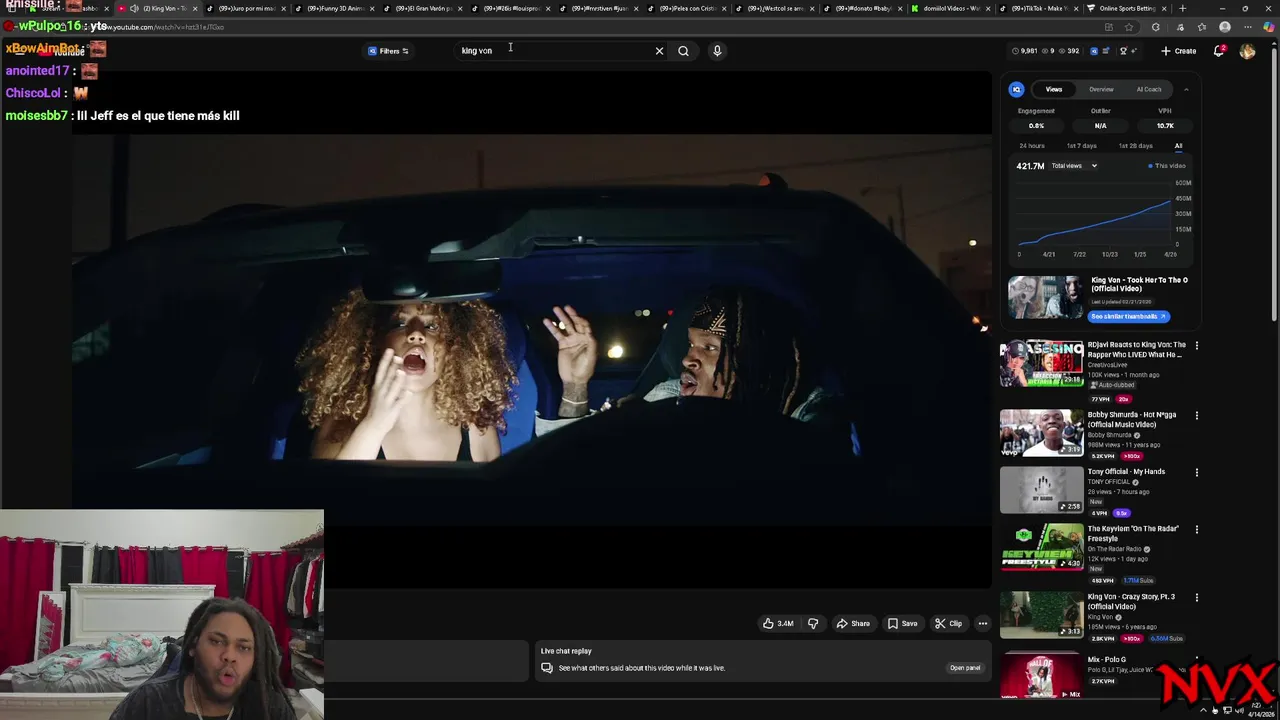Screen dimensions: 1280x720
Task: Click the 0.8% Engagement value
Action: click(x=1036, y=126)
